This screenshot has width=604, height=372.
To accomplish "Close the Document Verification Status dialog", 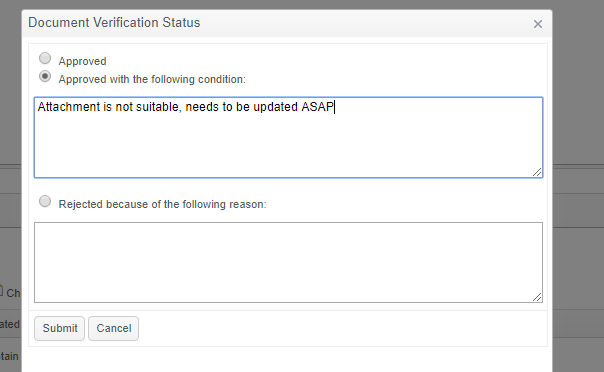I will (x=538, y=24).
